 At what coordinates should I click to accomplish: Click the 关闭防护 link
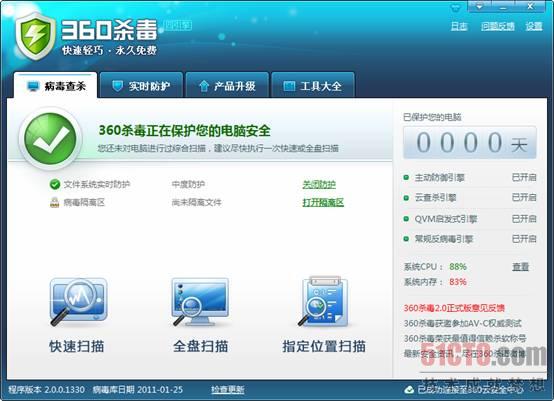click(x=319, y=184)
